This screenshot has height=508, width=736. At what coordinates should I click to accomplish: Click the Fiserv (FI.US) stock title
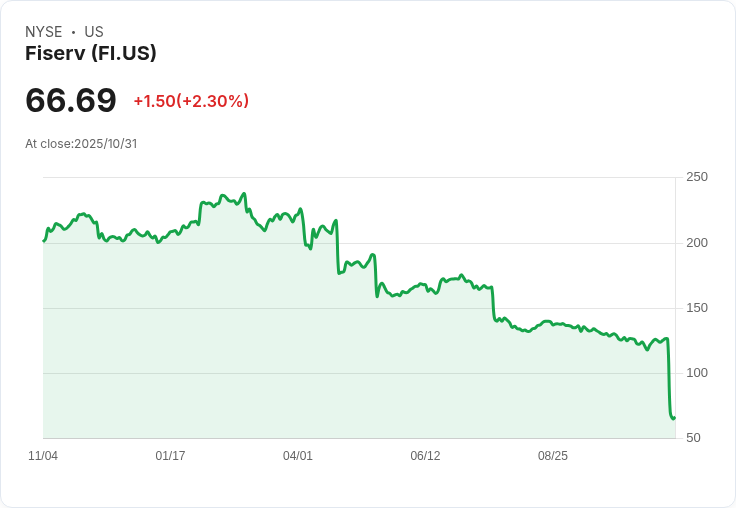coord(91,54)
